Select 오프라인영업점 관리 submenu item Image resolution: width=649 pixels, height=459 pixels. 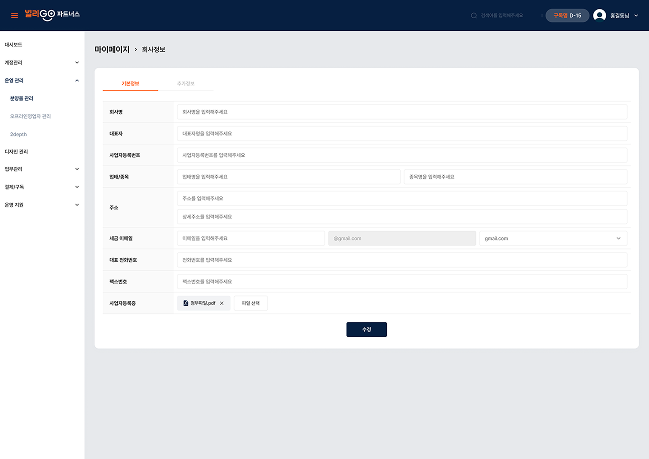(x=30, y=116)
